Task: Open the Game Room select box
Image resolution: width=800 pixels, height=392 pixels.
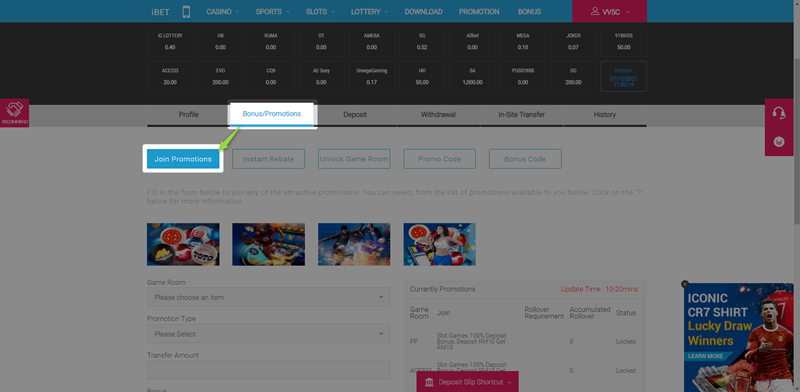Action: pos(268,297)
